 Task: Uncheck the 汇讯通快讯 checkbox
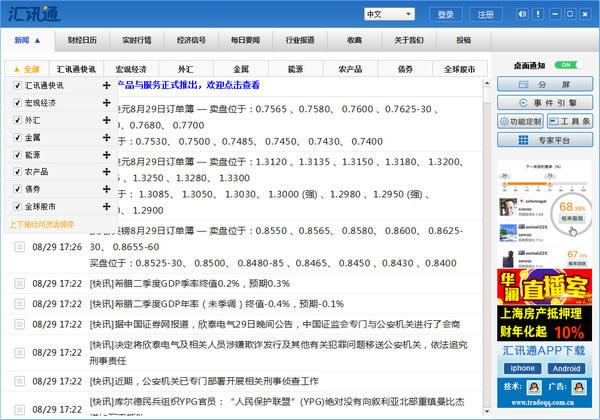click(17, 86)
